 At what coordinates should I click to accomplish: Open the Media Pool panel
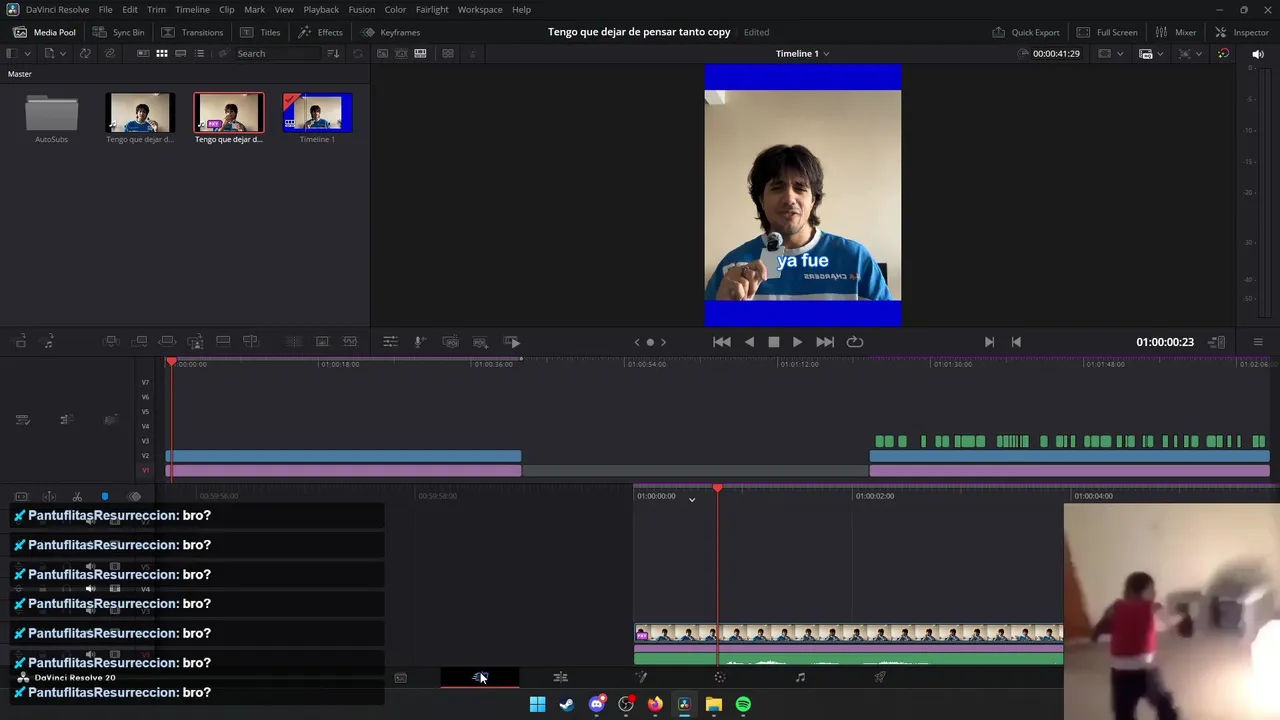coord(44,32)
